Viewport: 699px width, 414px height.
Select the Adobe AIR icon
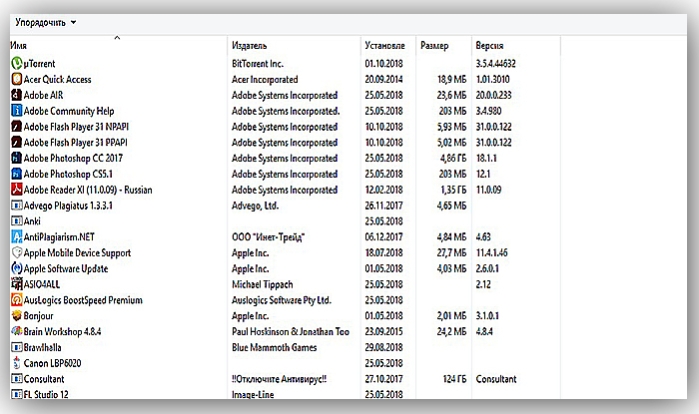16,95
